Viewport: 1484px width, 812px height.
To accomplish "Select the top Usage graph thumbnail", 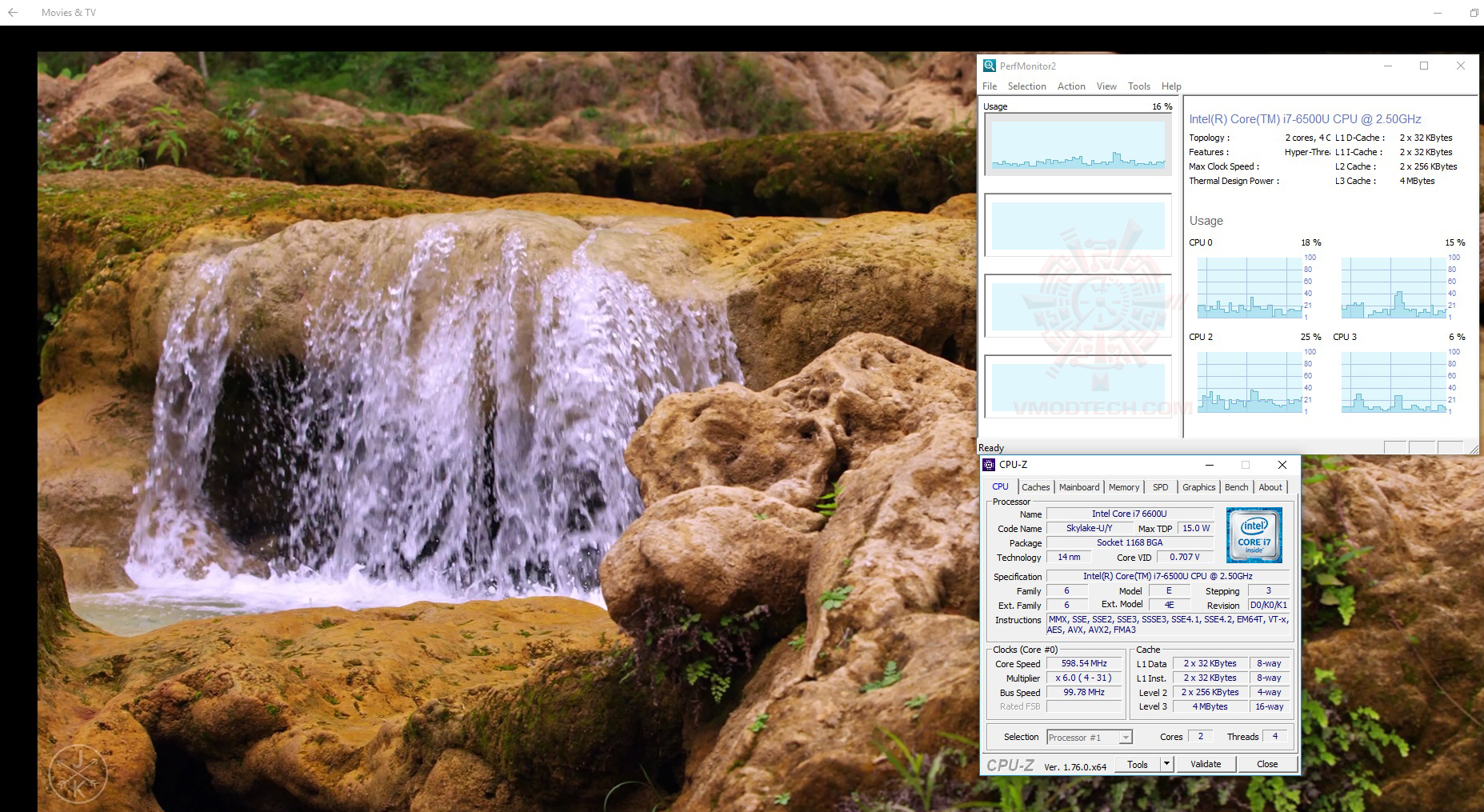I will click(x=1078, y=144).
